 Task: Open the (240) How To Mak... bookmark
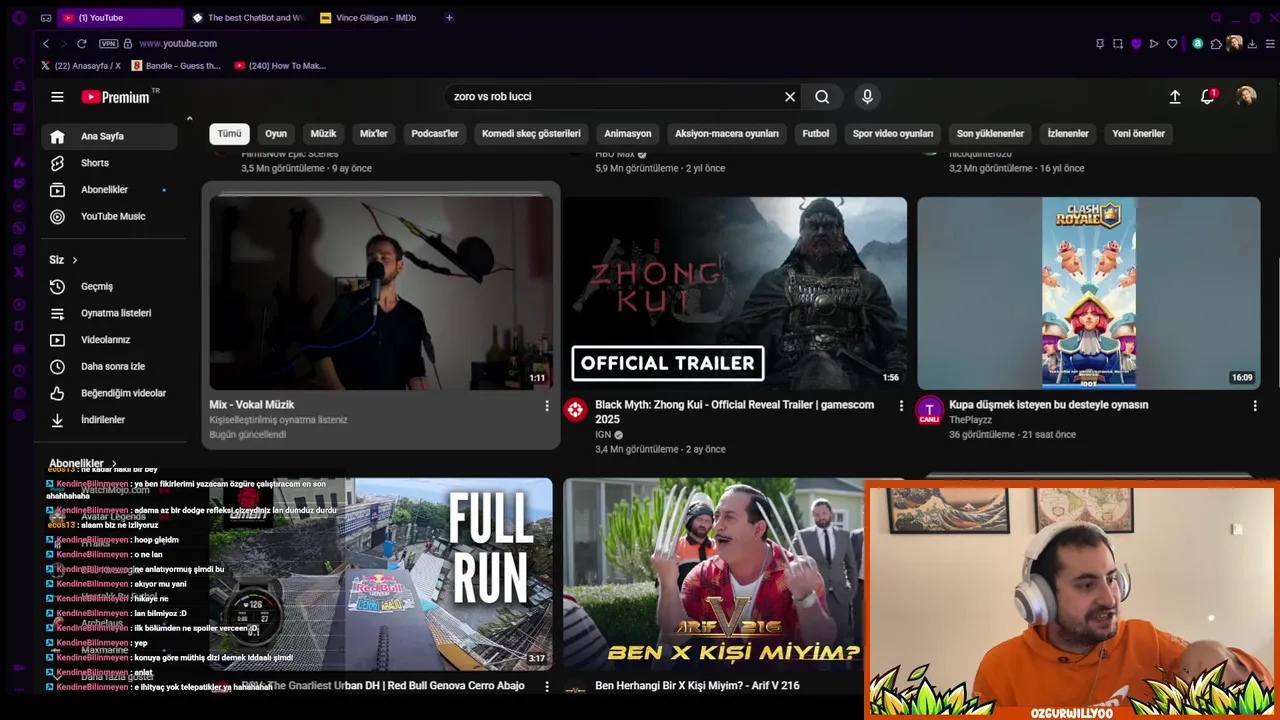[280, 66]
